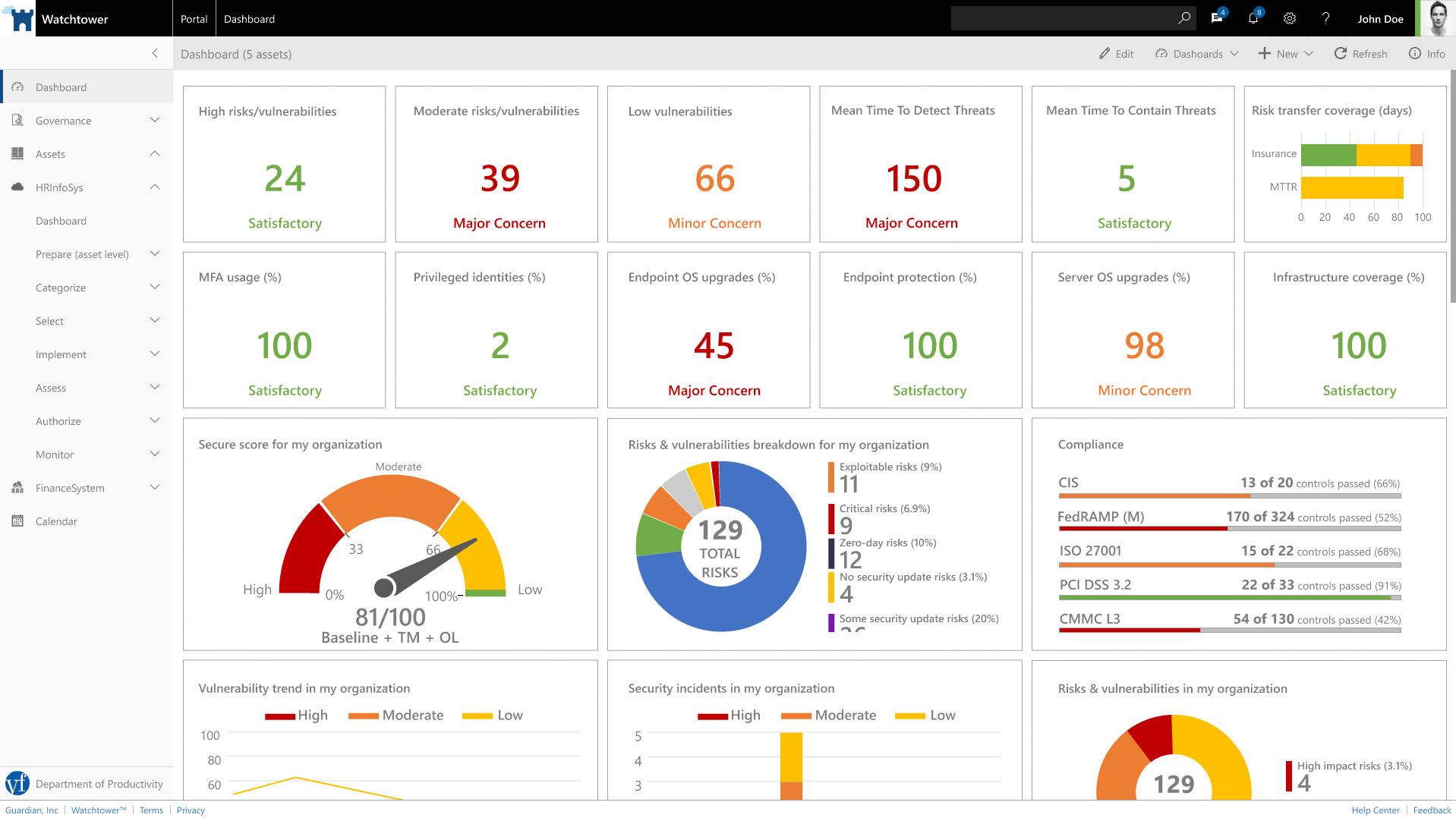Open the notifications bell icon
Screen dimensions: 1456x818
point(1253,18)
